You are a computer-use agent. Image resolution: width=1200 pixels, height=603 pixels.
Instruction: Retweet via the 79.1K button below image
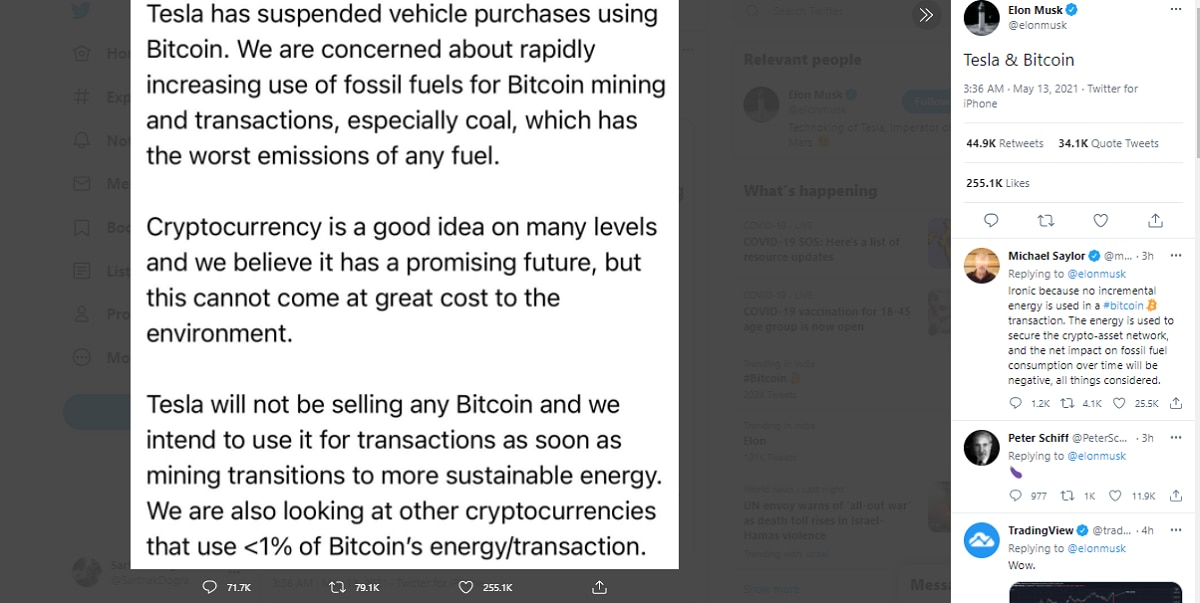[x=338, y=587]
